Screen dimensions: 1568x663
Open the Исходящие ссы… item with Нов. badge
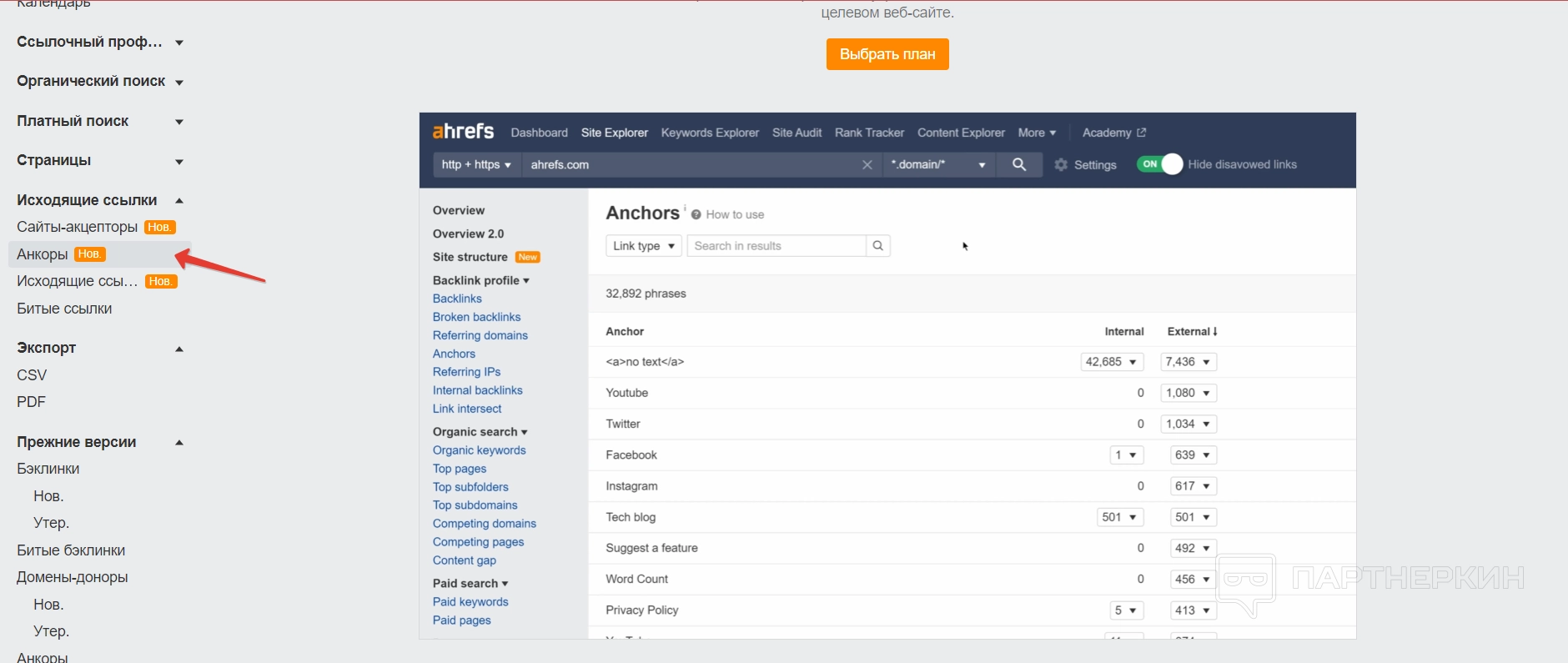[x=78, y=281]
